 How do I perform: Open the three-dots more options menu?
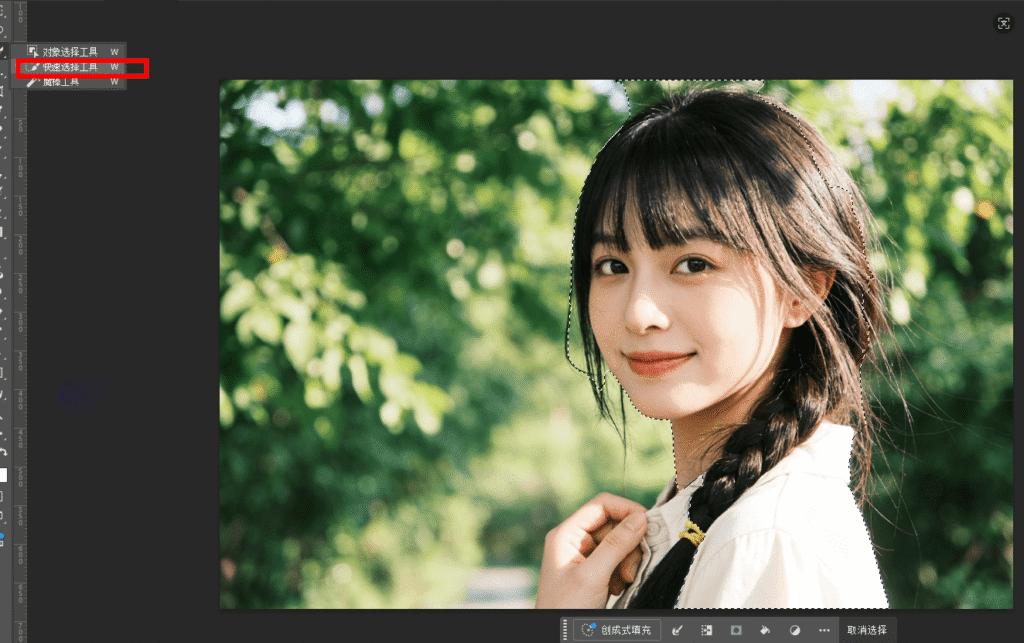pos(824,630)
